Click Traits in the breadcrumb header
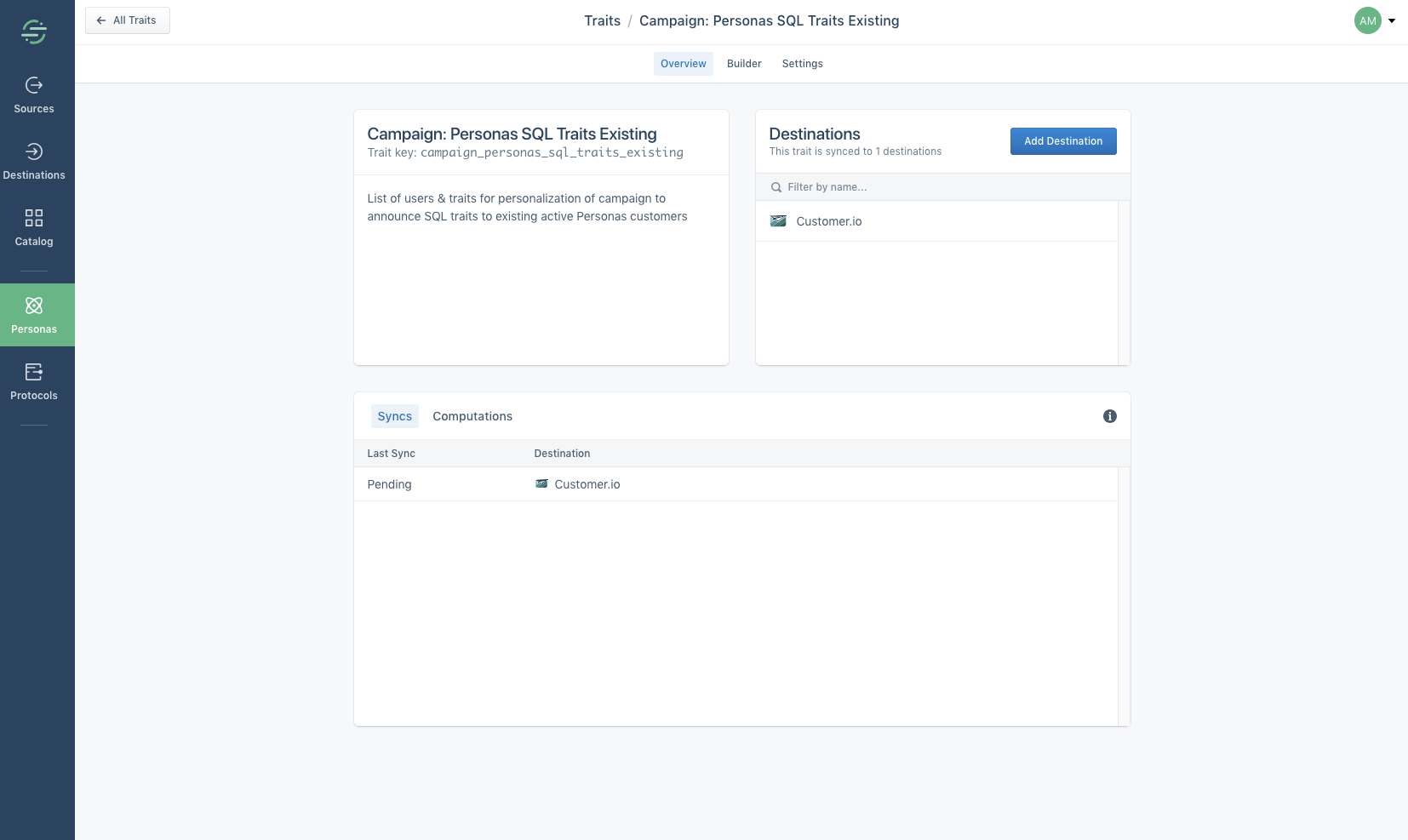The width and height of the screenshot is (1408, 840). (x=602, y=20)
